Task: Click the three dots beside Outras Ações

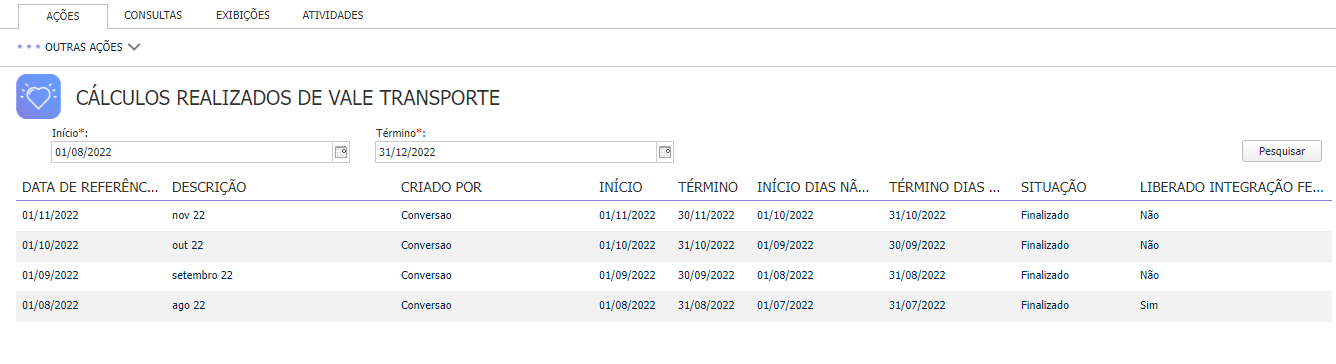Action: click(29, 47)
